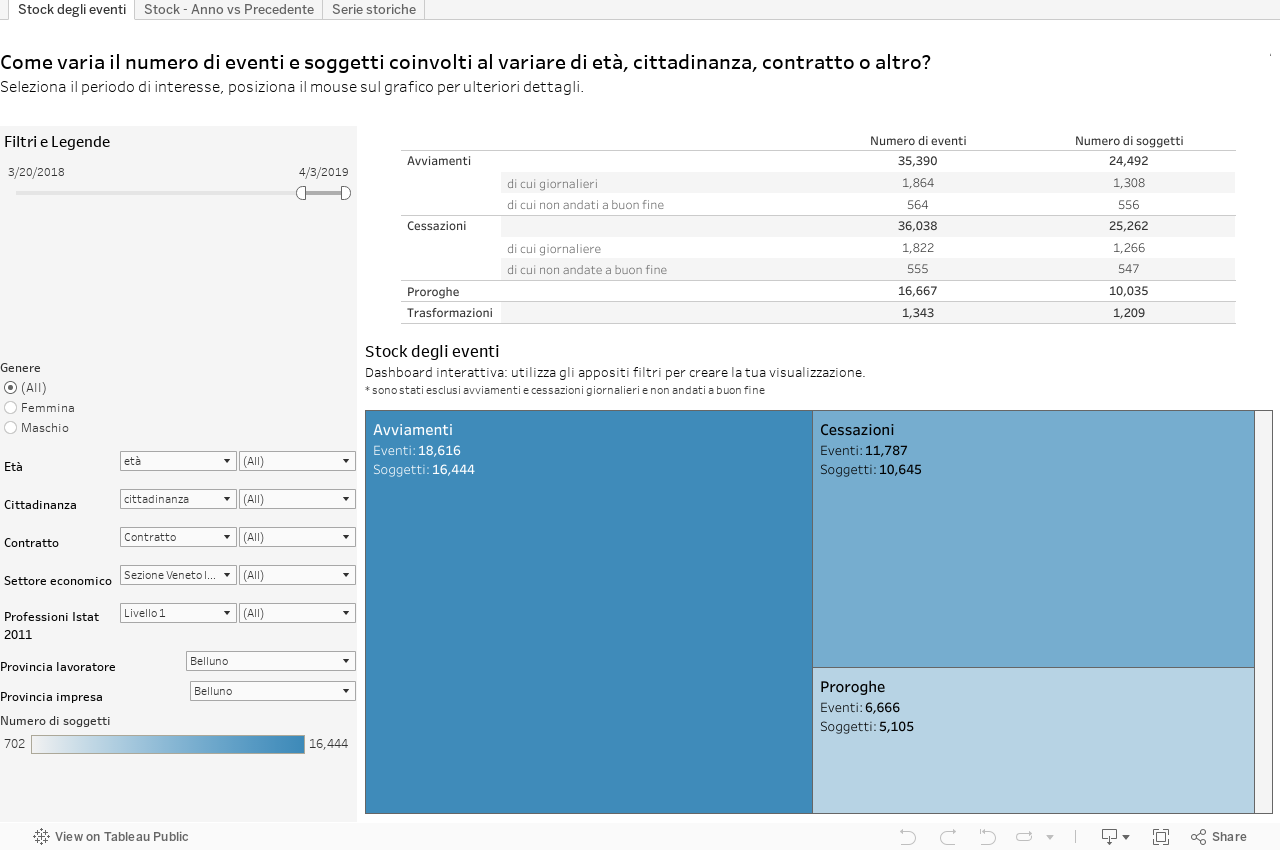Open the 'Sezione Veneto' sector dropdown
Screen dimensions: 1280x850
pos(178,575)
